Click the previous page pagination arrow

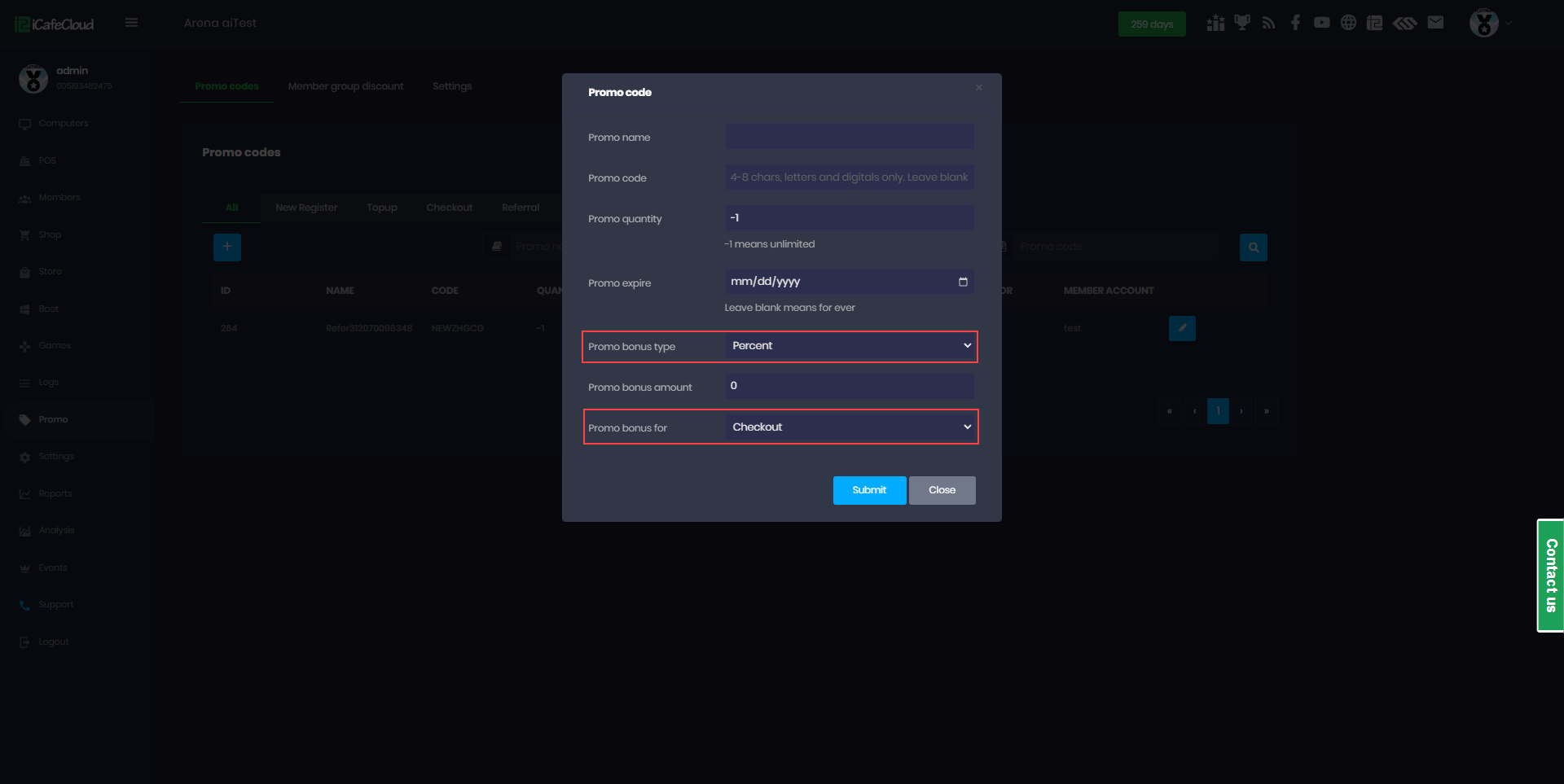[x=1194, y=411]
